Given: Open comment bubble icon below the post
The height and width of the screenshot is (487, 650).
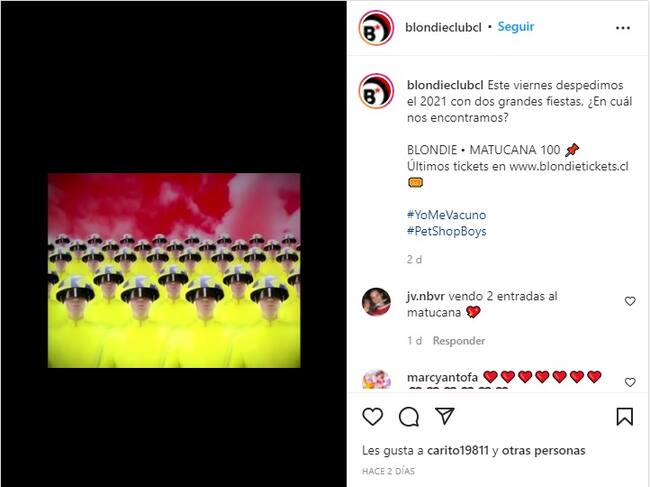Looking at the screenshot, I should 409,417.
